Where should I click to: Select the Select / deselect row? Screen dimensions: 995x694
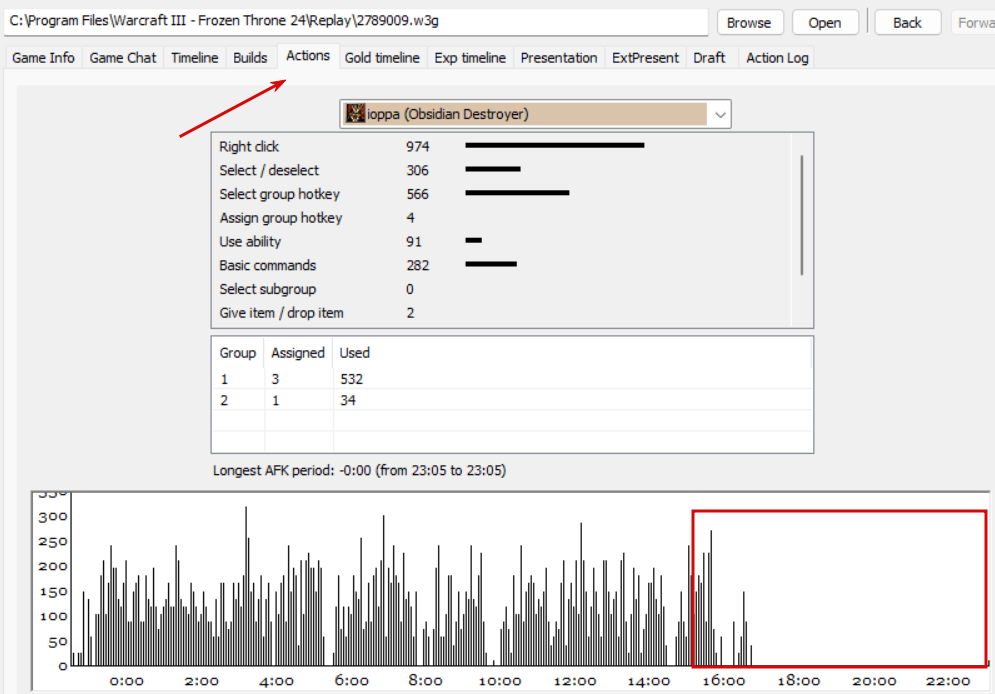501,170
